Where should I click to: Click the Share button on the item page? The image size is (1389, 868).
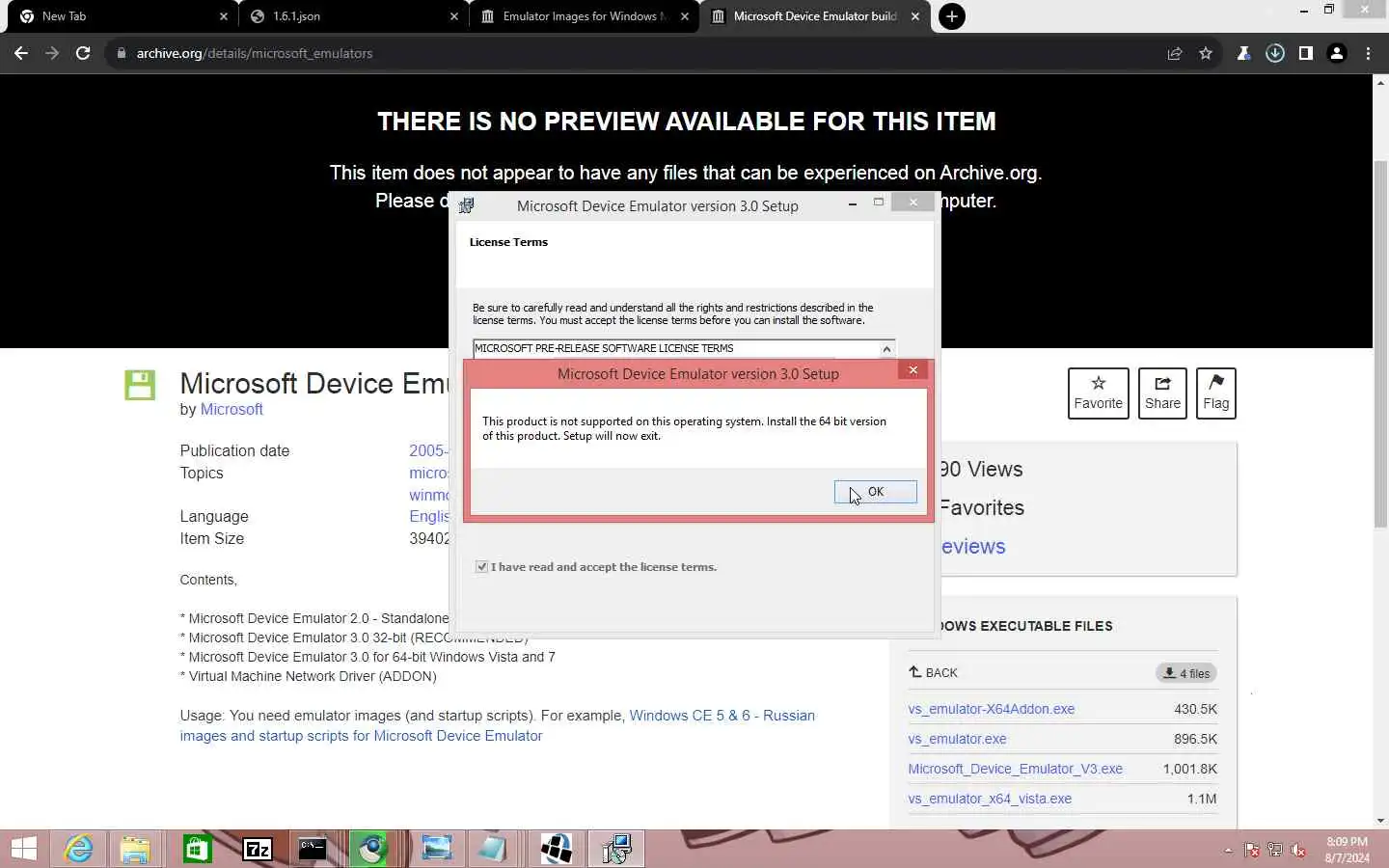click(1162, 393)
